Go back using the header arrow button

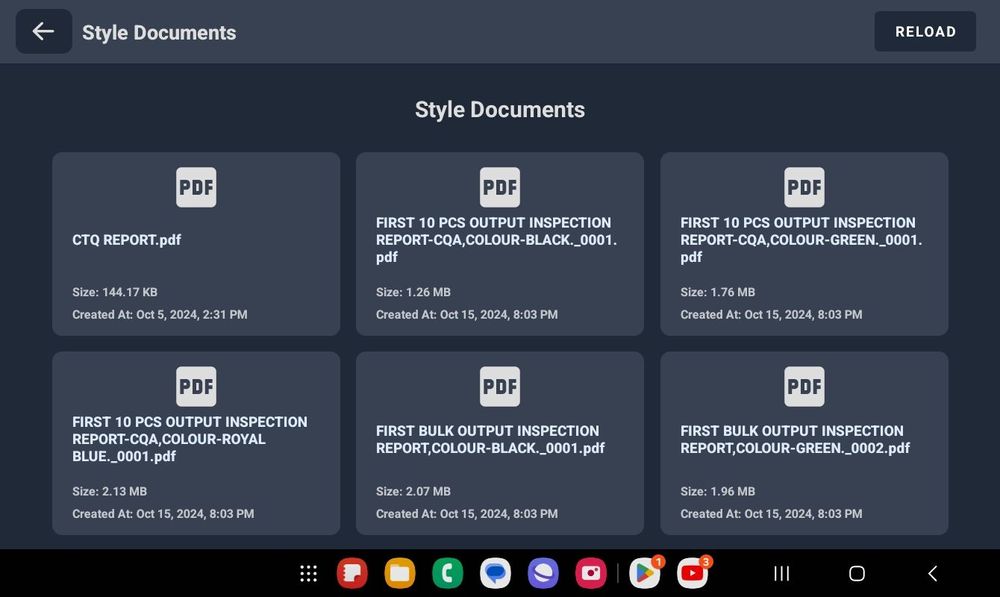tap(43, 31)
